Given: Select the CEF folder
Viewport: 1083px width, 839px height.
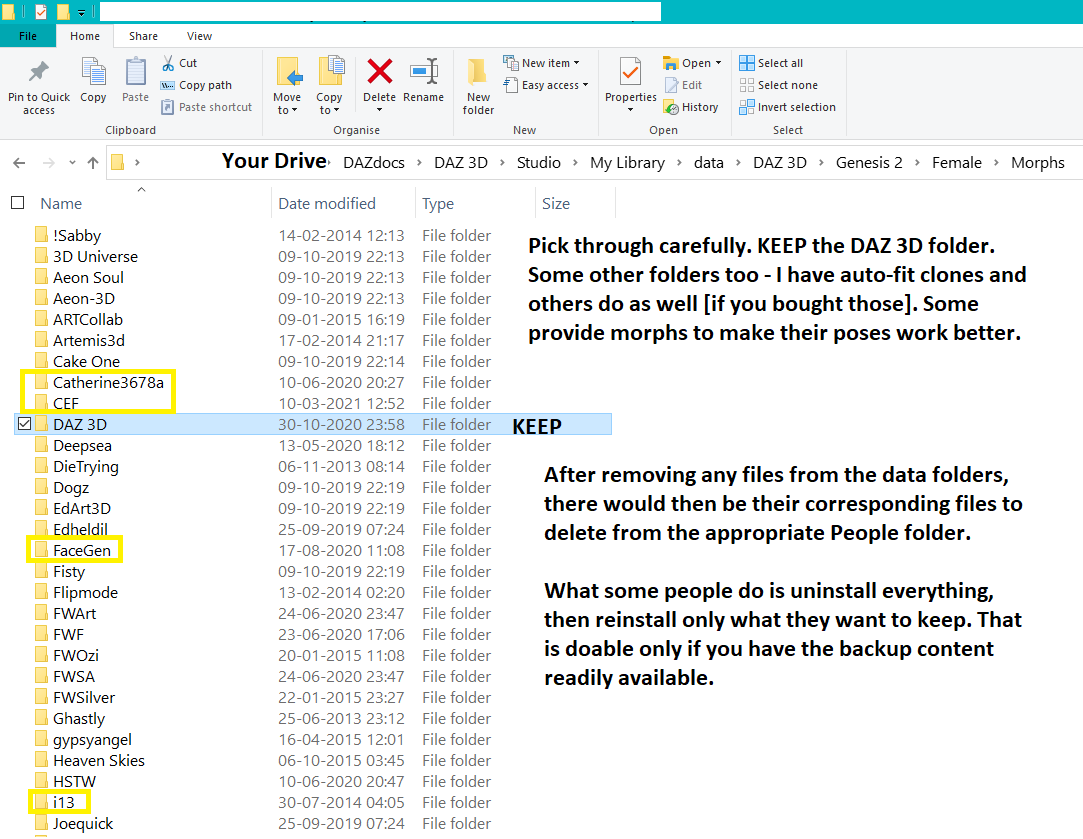Looking at the screenshot, I should [66, 403].
